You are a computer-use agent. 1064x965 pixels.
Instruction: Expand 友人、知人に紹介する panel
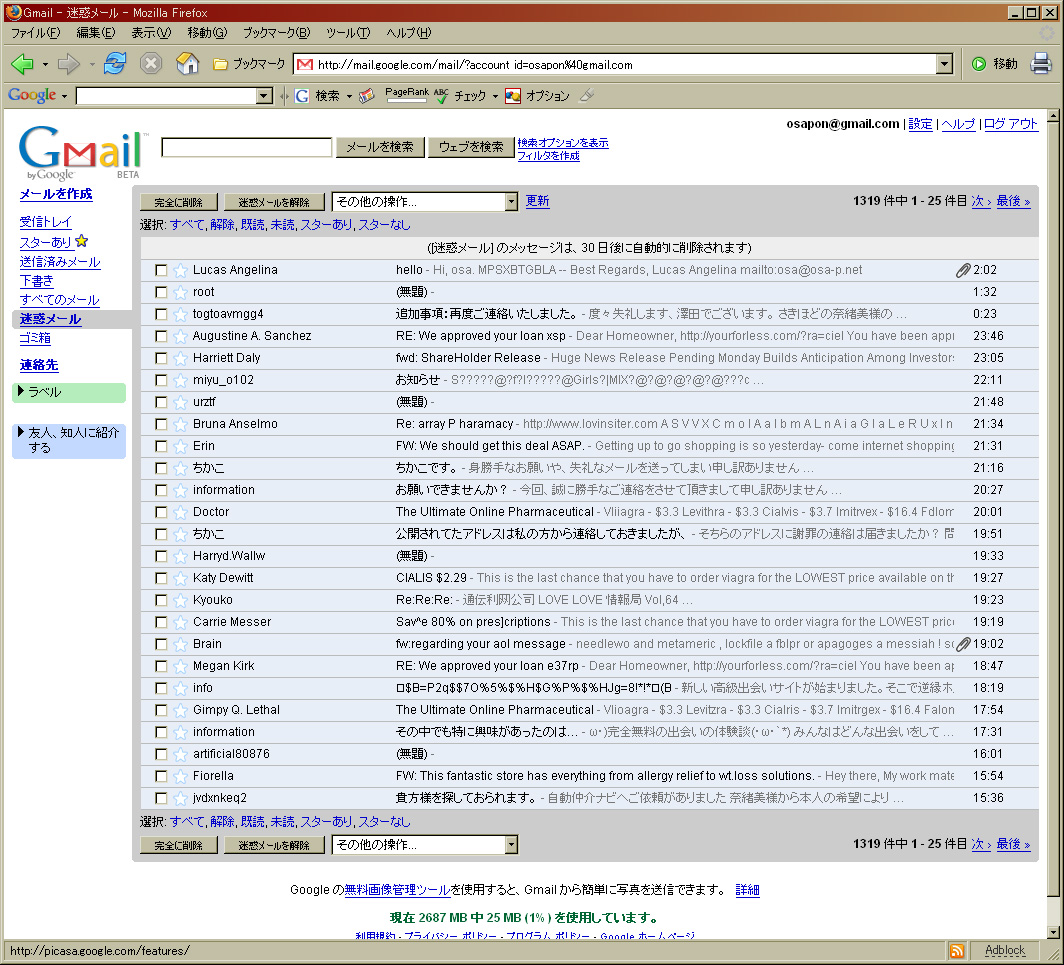point(69,440)
